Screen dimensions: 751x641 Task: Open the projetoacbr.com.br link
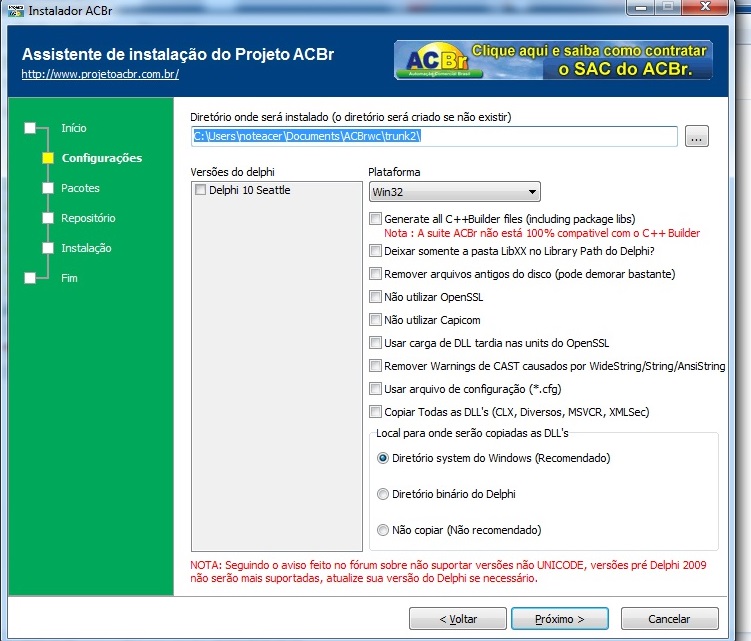coord(100,74)
